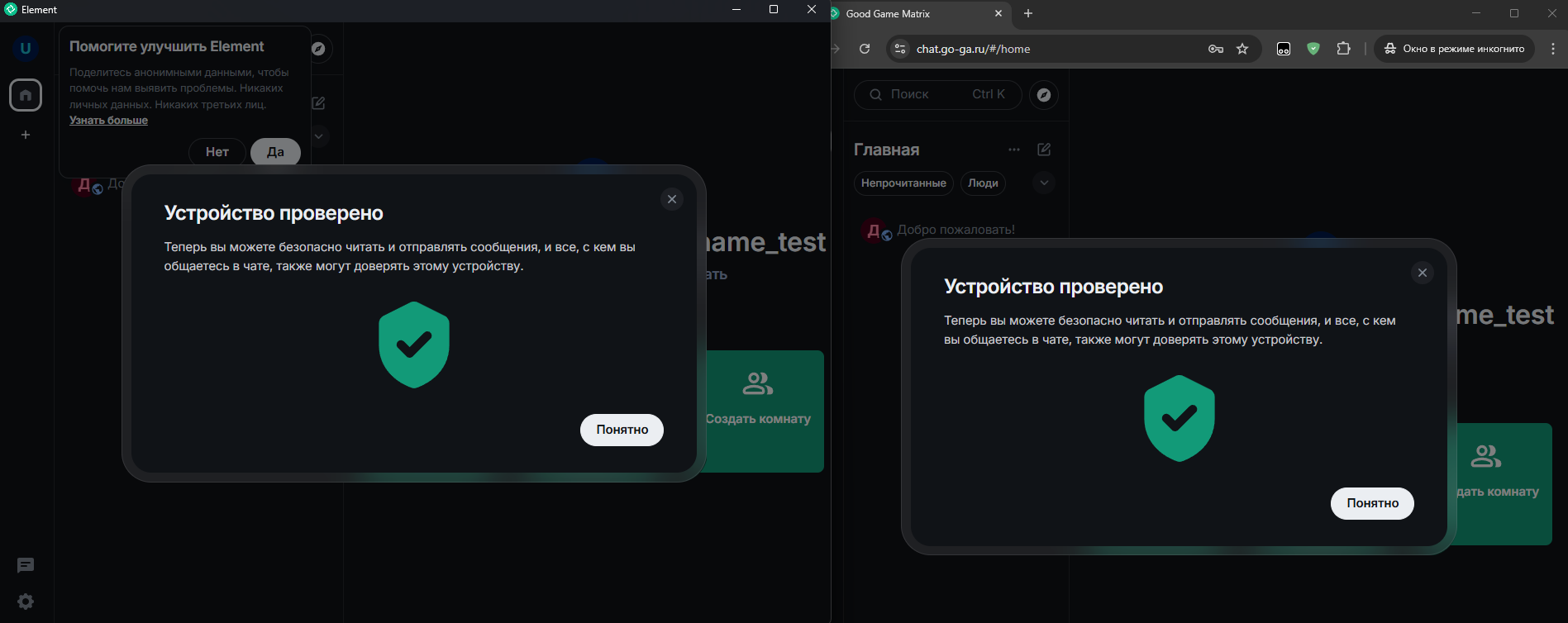Accept analytics with Да button
This screenshot has width=1568, height=623.
(275, 152)
